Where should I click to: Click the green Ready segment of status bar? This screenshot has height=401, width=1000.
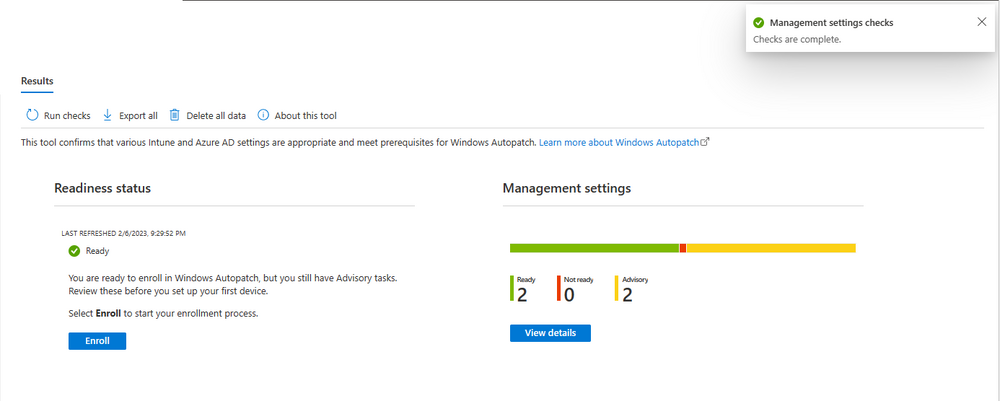point(594,248)
